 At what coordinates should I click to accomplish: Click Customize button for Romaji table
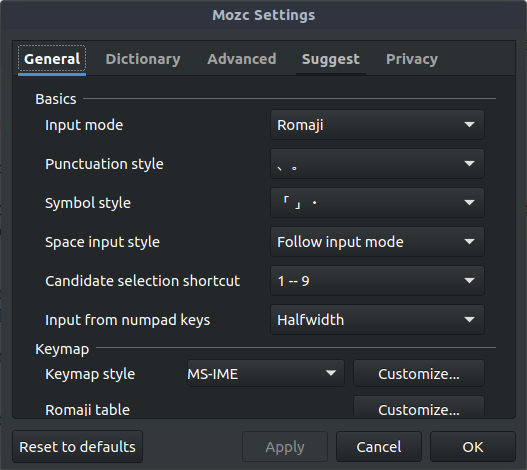pos(419,407)
